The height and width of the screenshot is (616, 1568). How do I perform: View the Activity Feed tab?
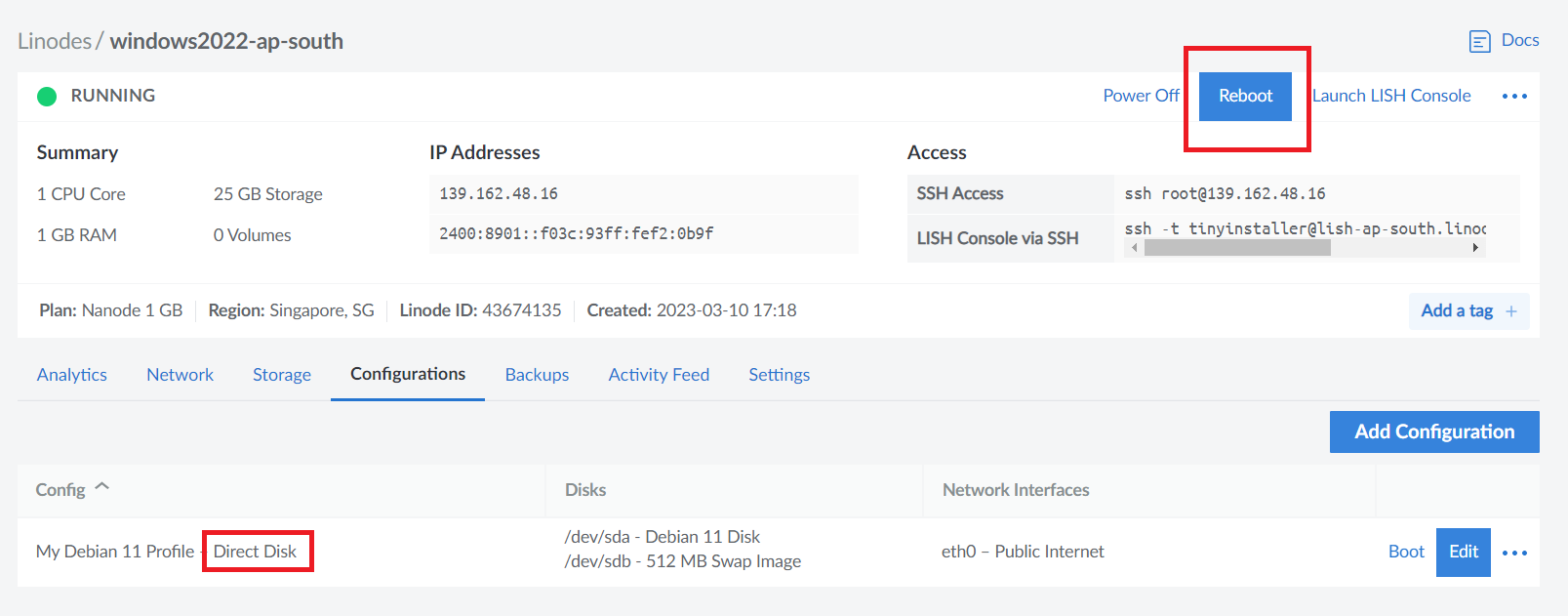pos(659,375)
